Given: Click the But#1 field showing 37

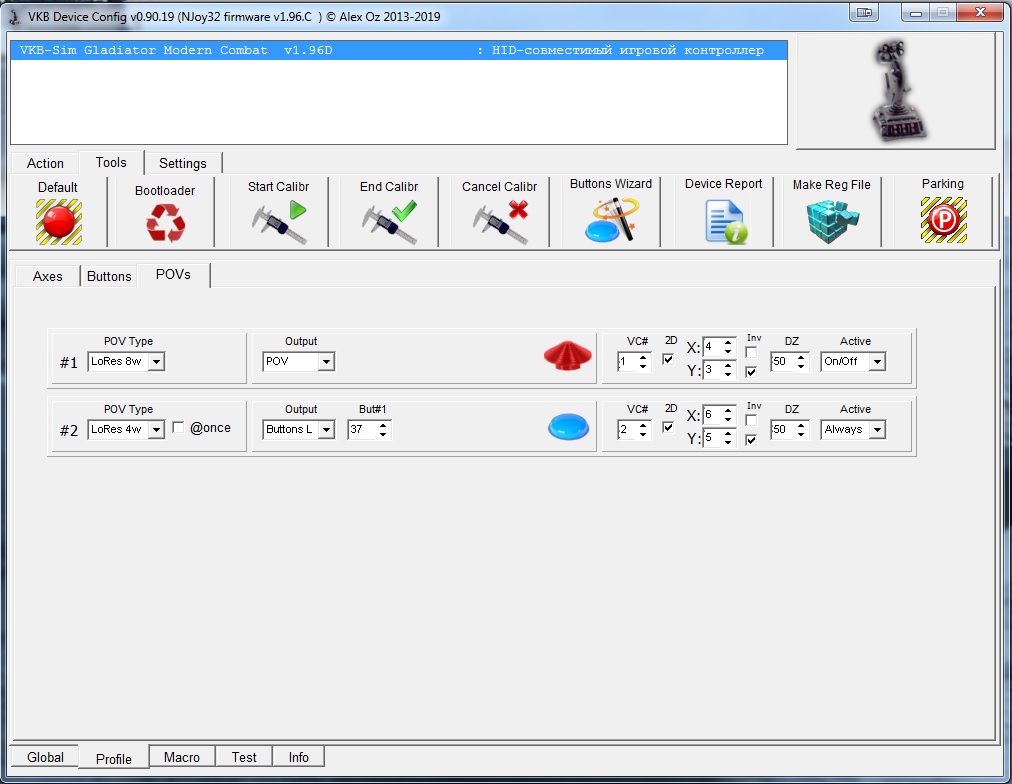Looking at the screenshot, I should [363, 429].
